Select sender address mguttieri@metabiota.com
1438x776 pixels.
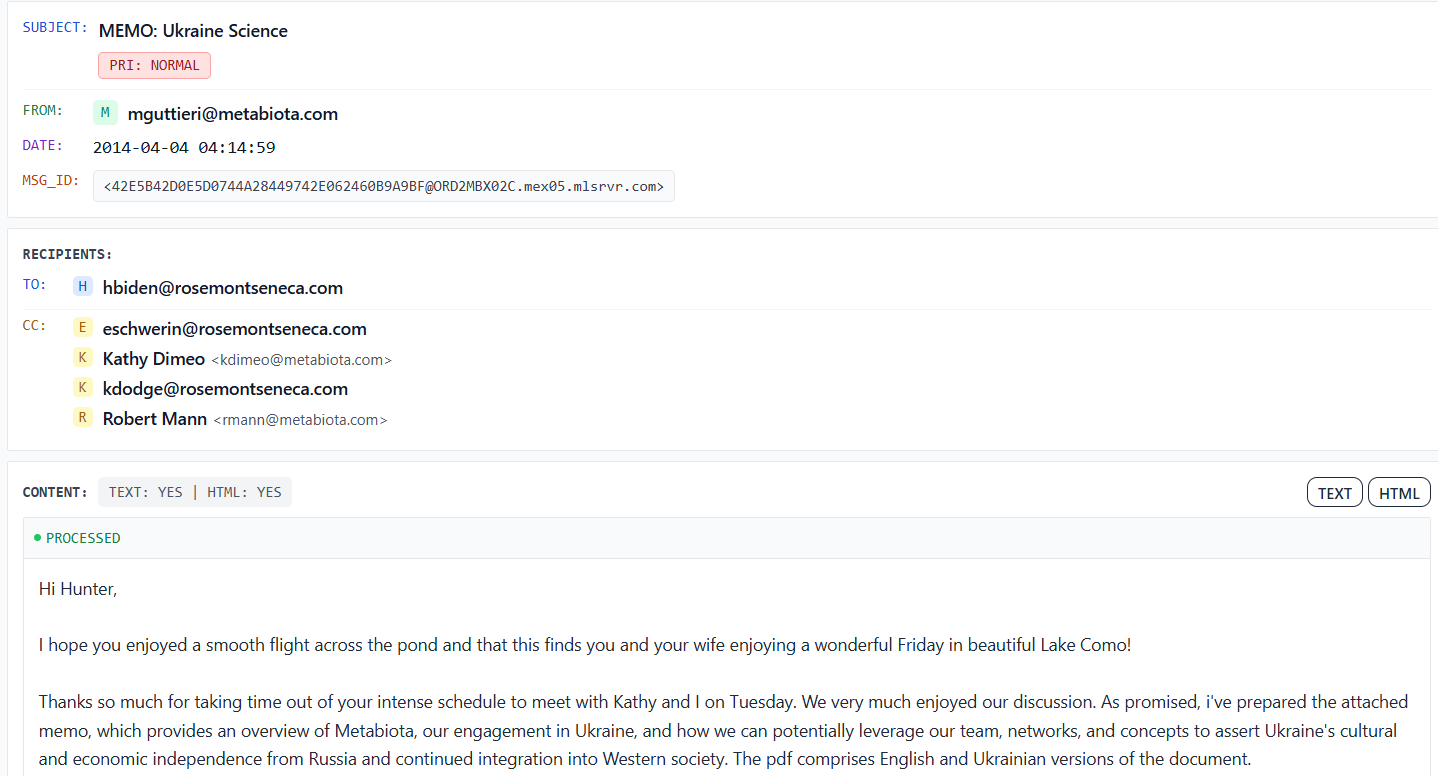click(233, 114)
